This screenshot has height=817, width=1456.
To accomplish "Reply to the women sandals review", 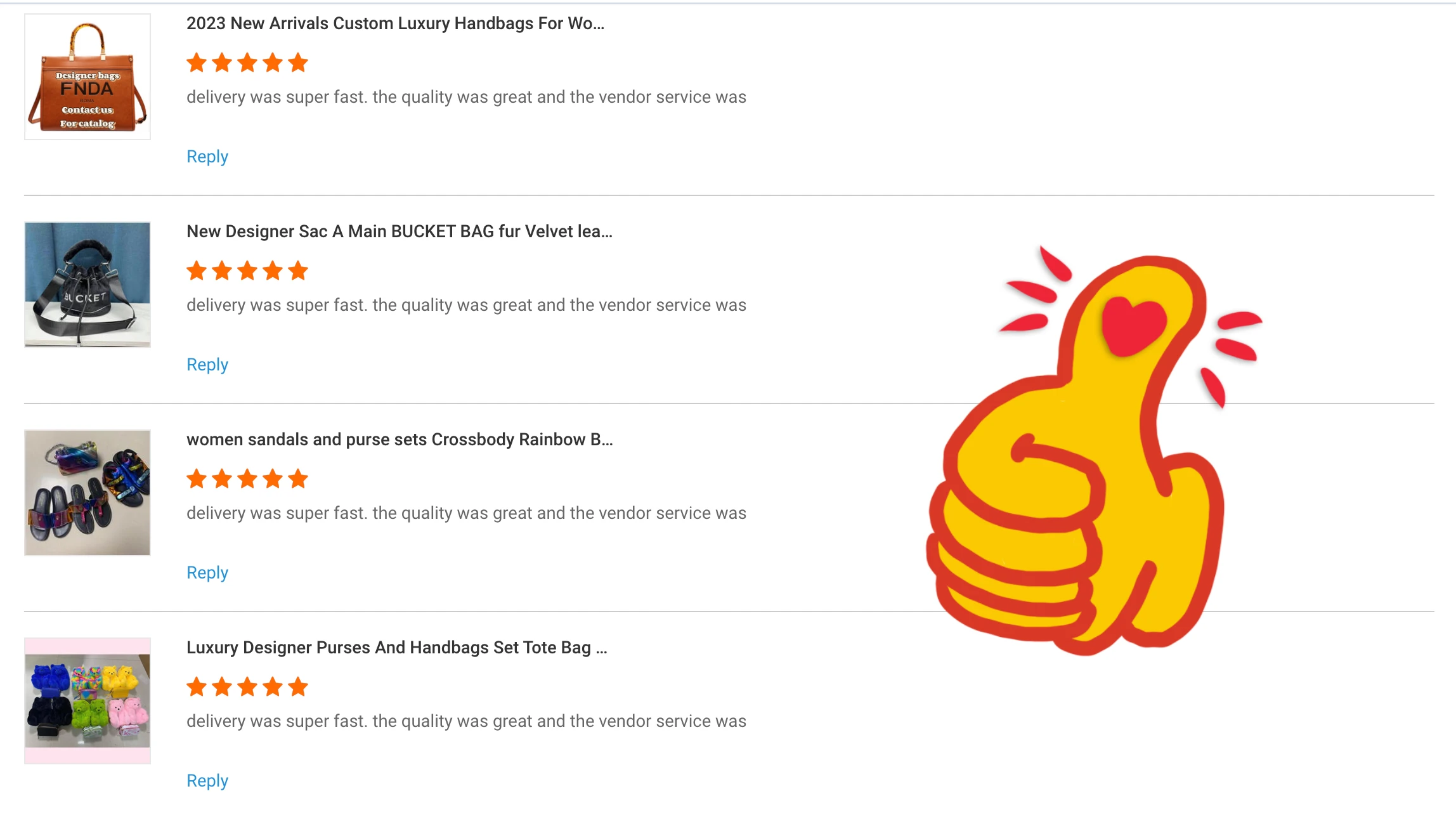I will (207, 573).
